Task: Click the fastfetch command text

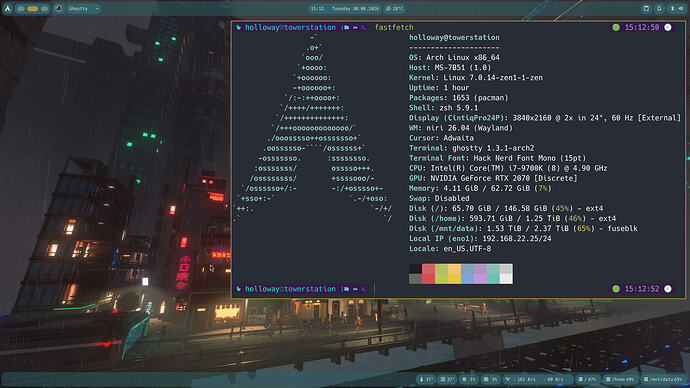Action: [394, 27]
